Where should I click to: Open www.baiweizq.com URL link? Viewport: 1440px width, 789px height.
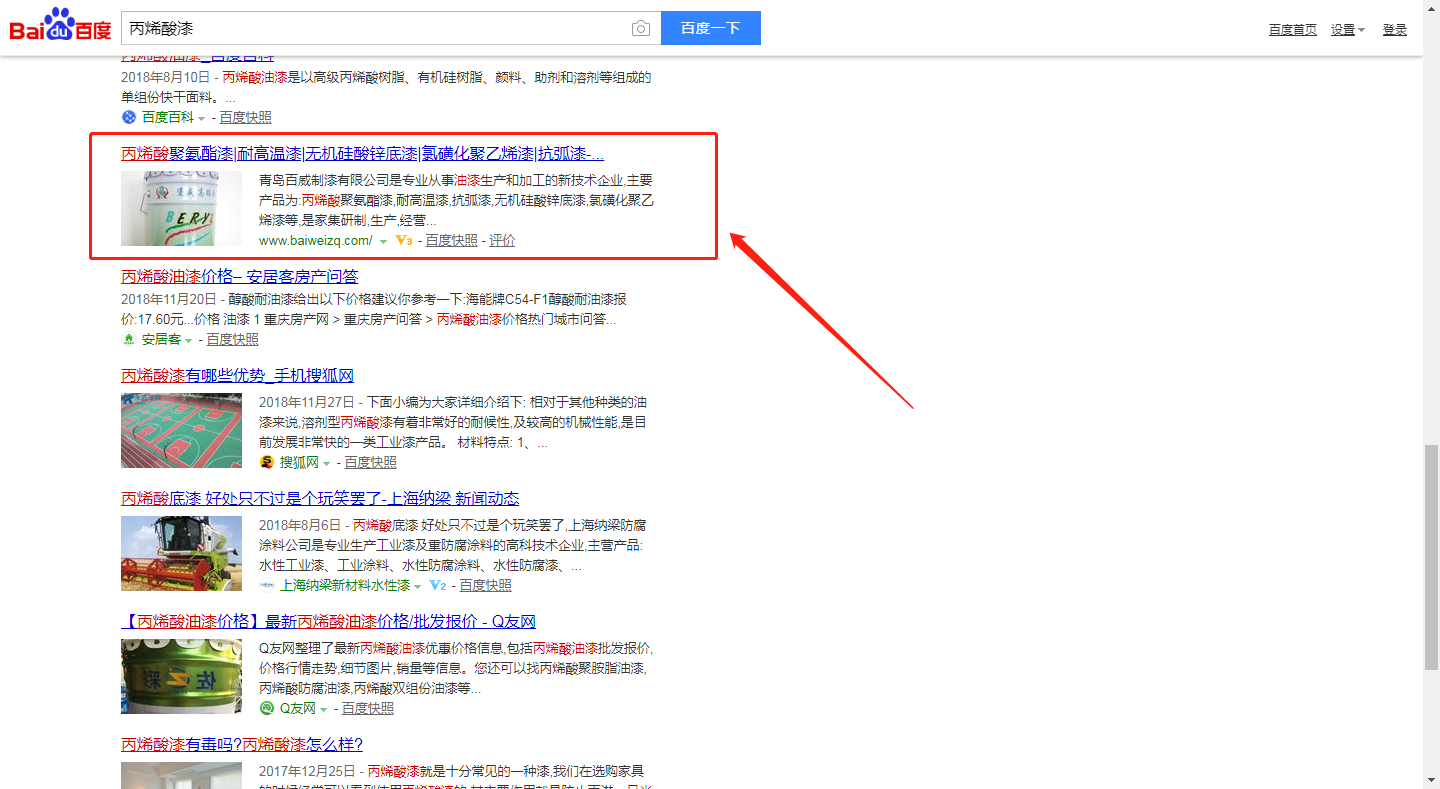coord(316,241)
